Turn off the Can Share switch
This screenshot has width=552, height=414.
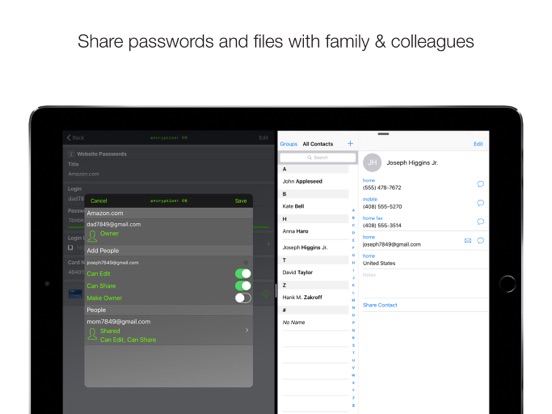[x=243, y=286]
